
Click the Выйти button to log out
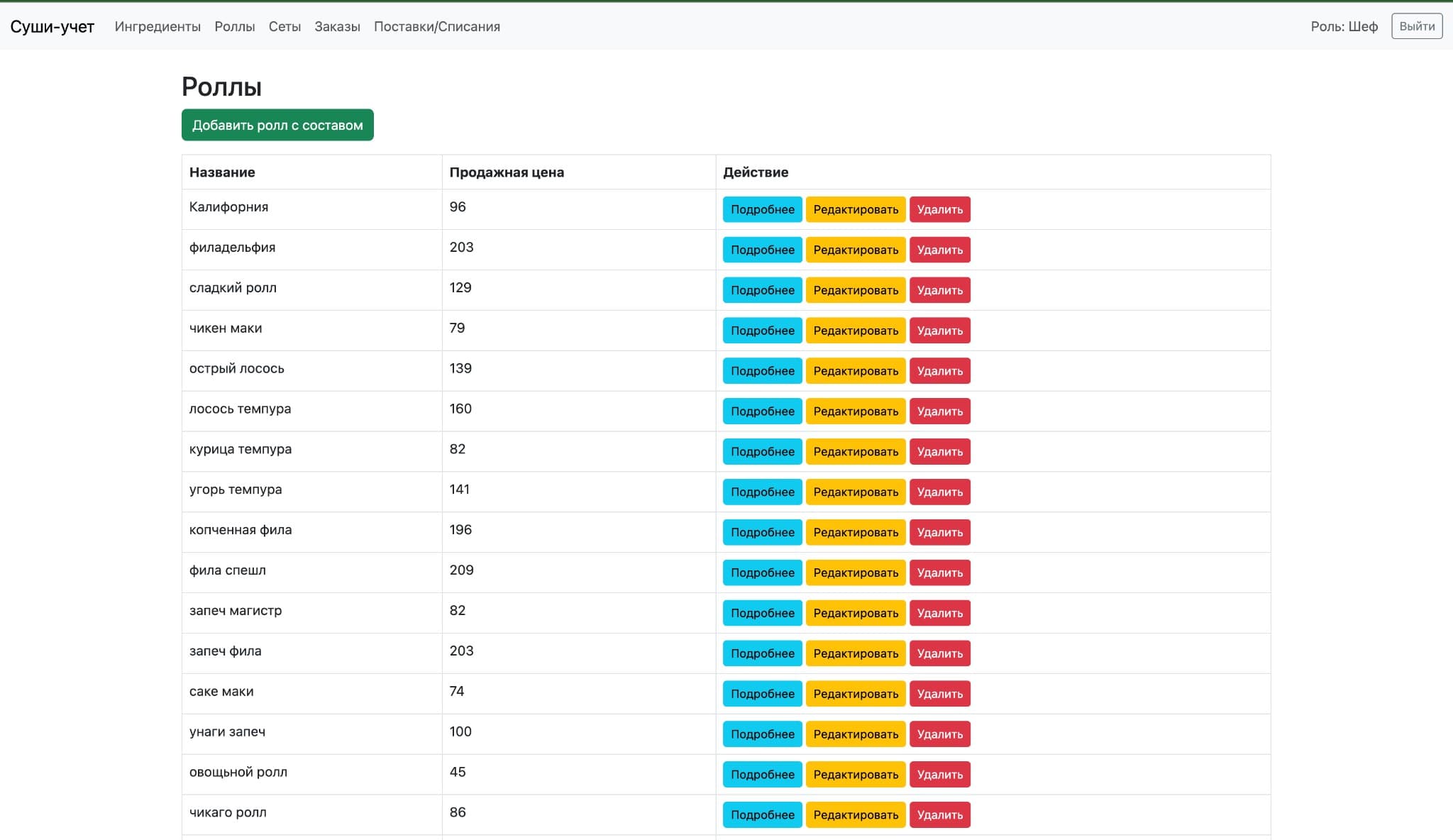point(1416,26)
